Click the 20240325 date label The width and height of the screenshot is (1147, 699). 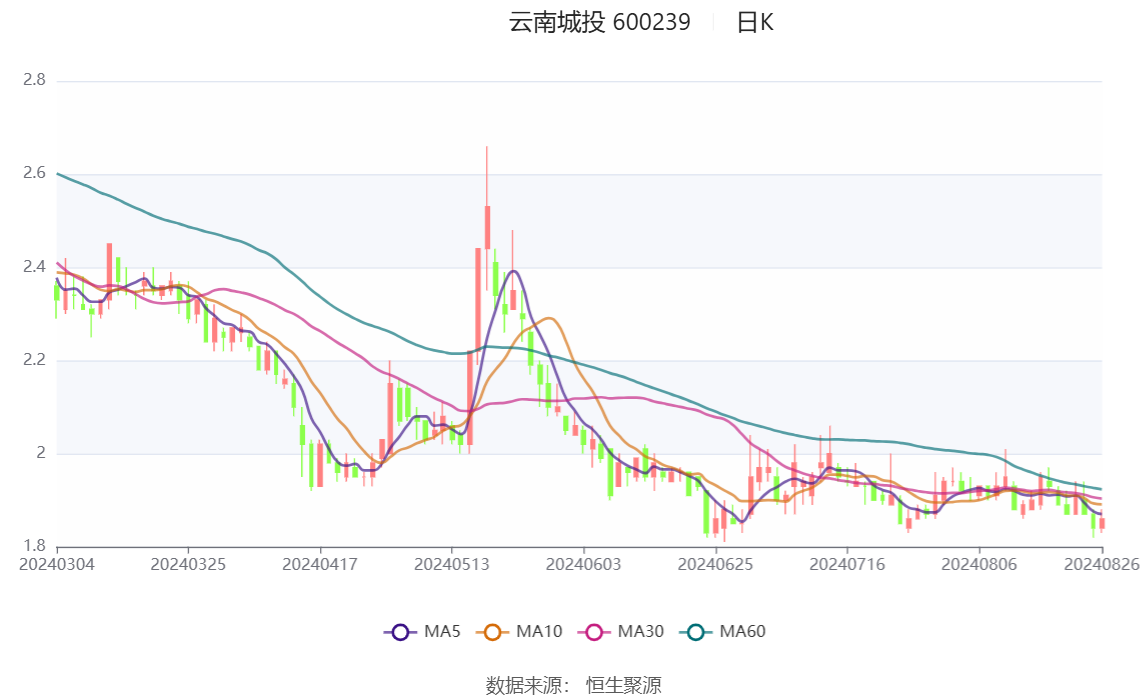pos(188,564)
